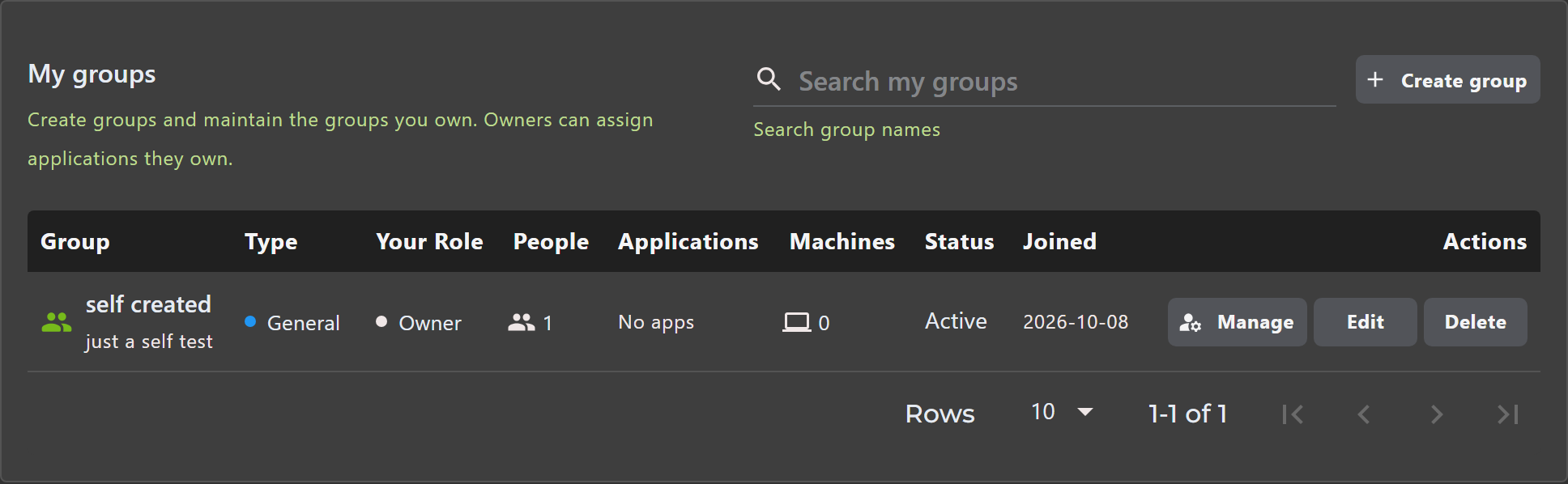Open the rows per page dropdown
Screen dimensions: 1568x484
tap(1062, 412)
